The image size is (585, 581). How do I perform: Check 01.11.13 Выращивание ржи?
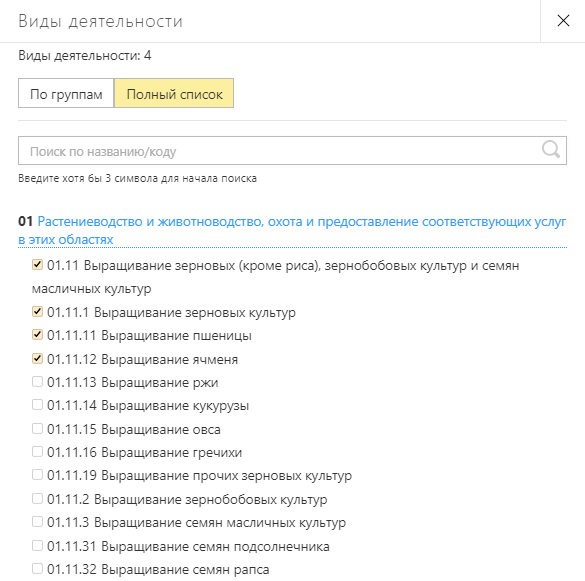[x=37, y=382]
